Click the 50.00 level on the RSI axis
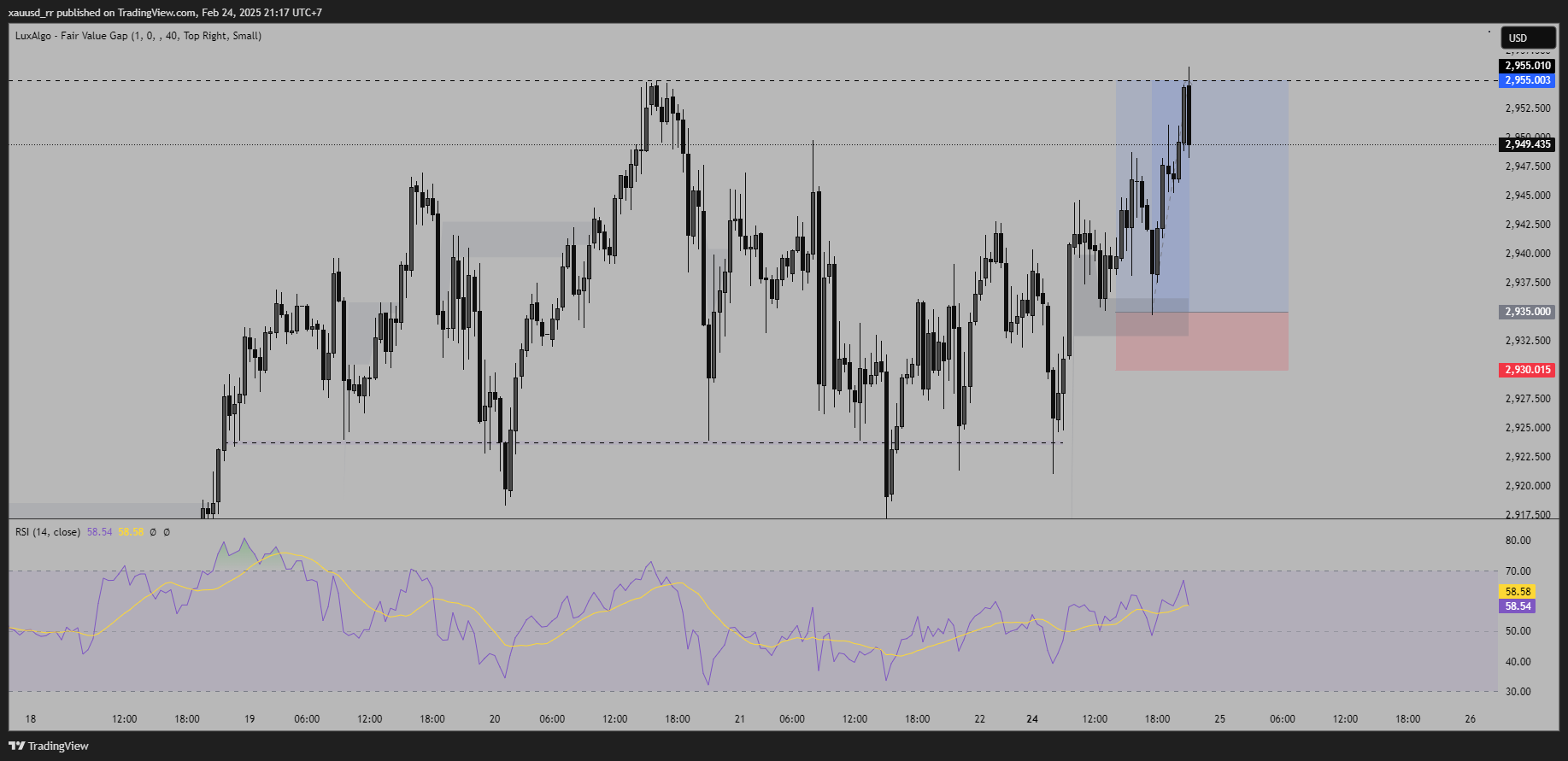Screen dimensions: 1568x761 1518,631
